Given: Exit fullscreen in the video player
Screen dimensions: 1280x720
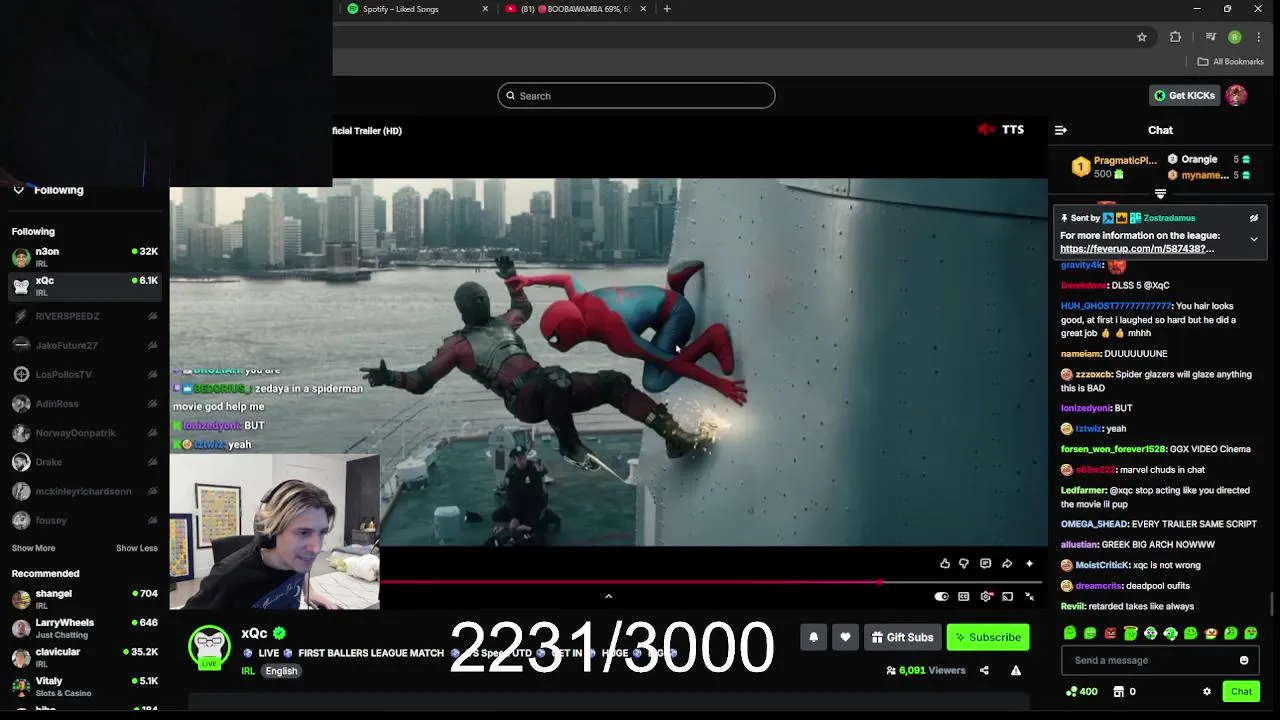Looking at the screenshot, I should pos(1029,597).
